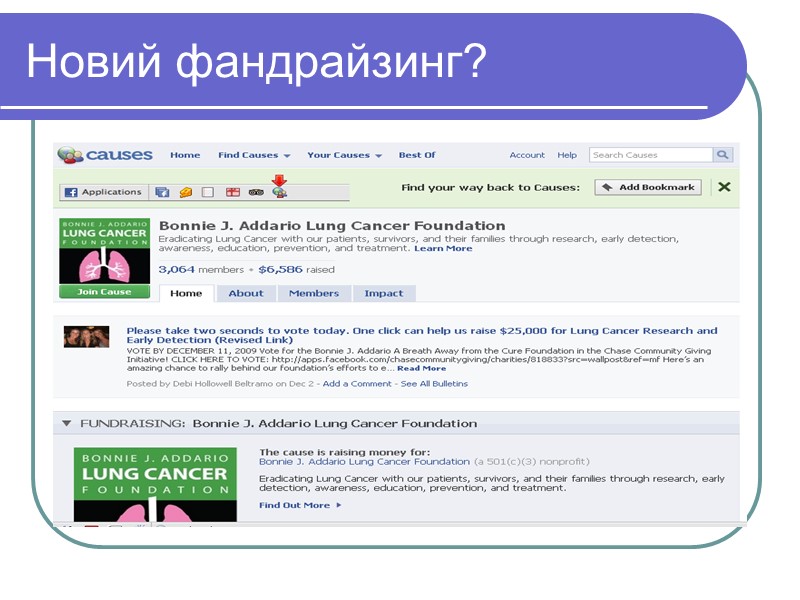Click the Causes logo

click(x=105, y=155)
